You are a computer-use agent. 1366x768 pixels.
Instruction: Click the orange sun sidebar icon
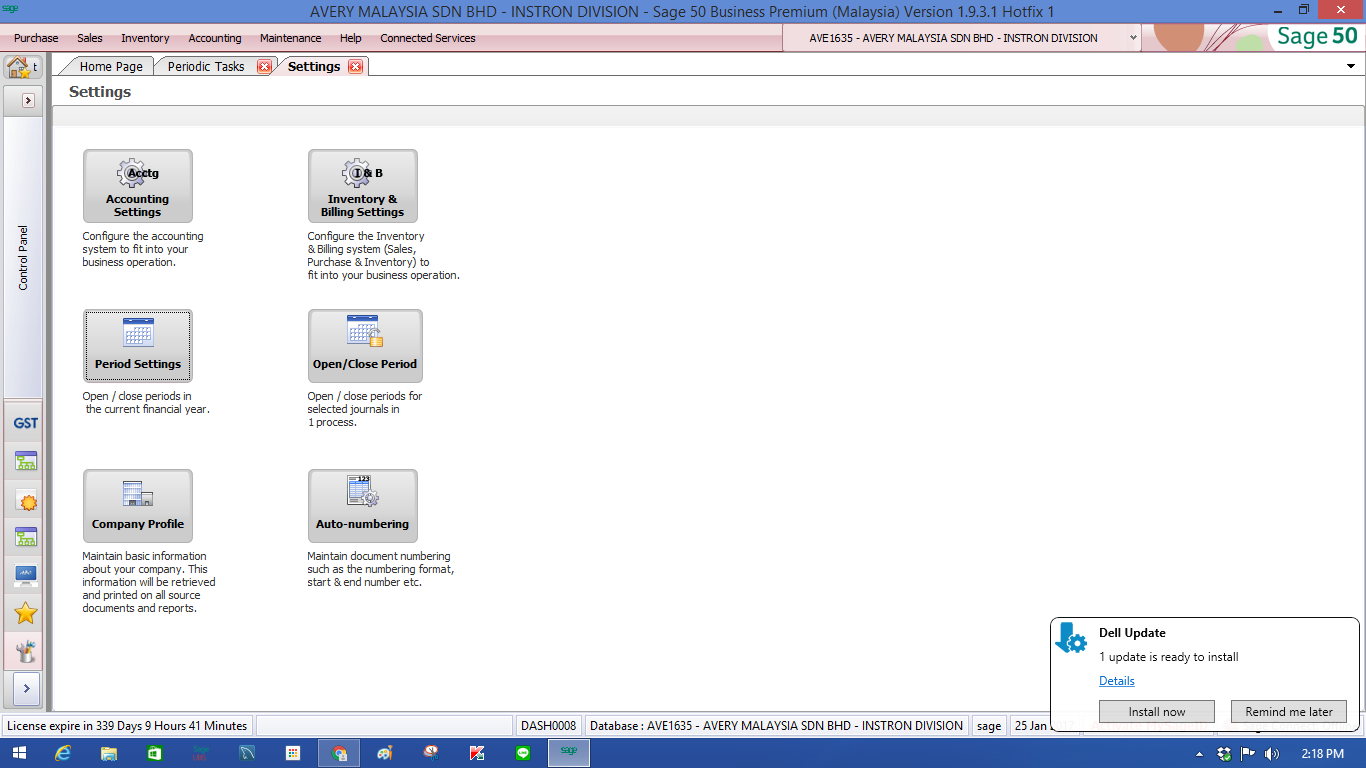coord(25,501)
